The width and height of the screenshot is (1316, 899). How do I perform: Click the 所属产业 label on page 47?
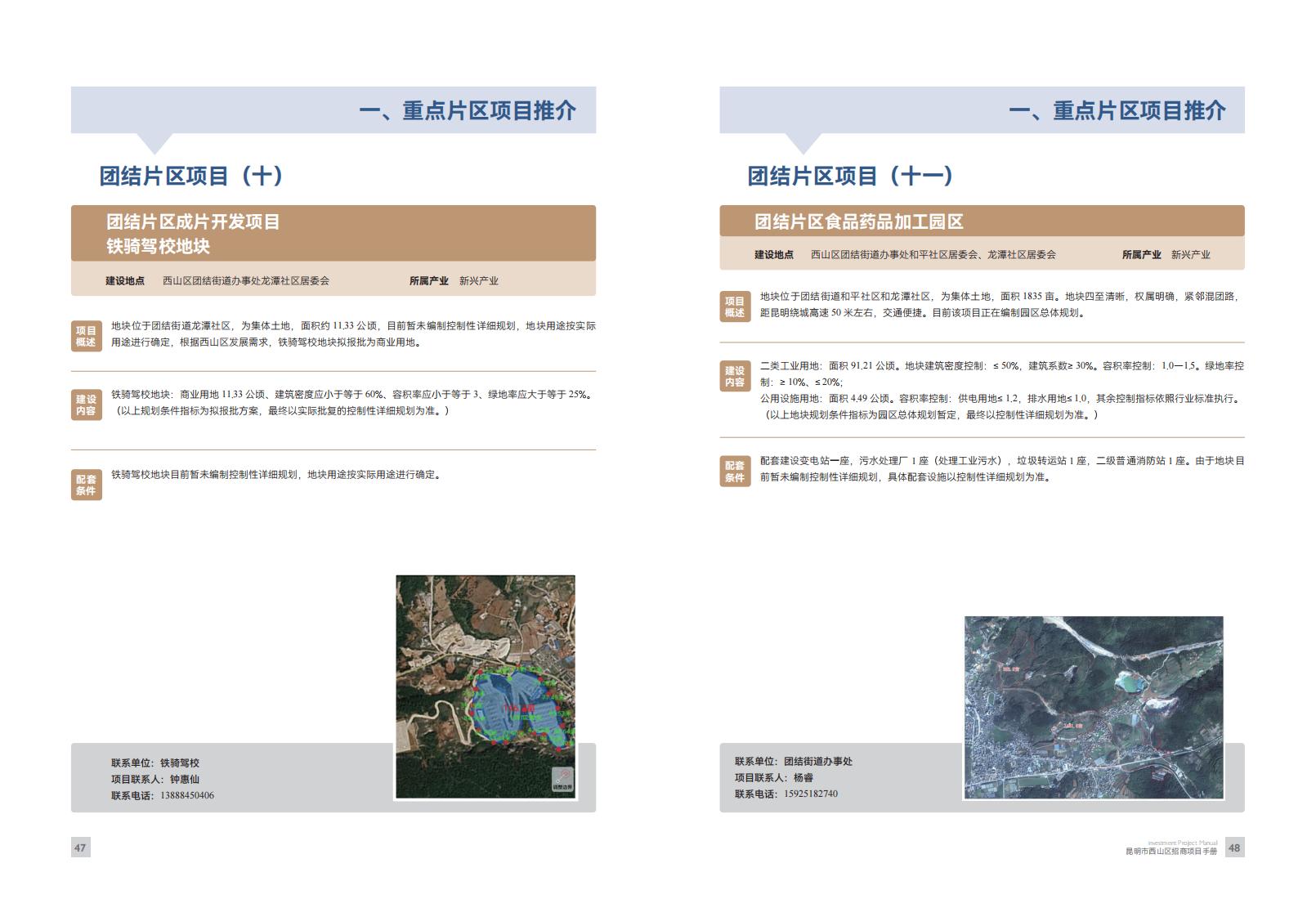(429, 280)
